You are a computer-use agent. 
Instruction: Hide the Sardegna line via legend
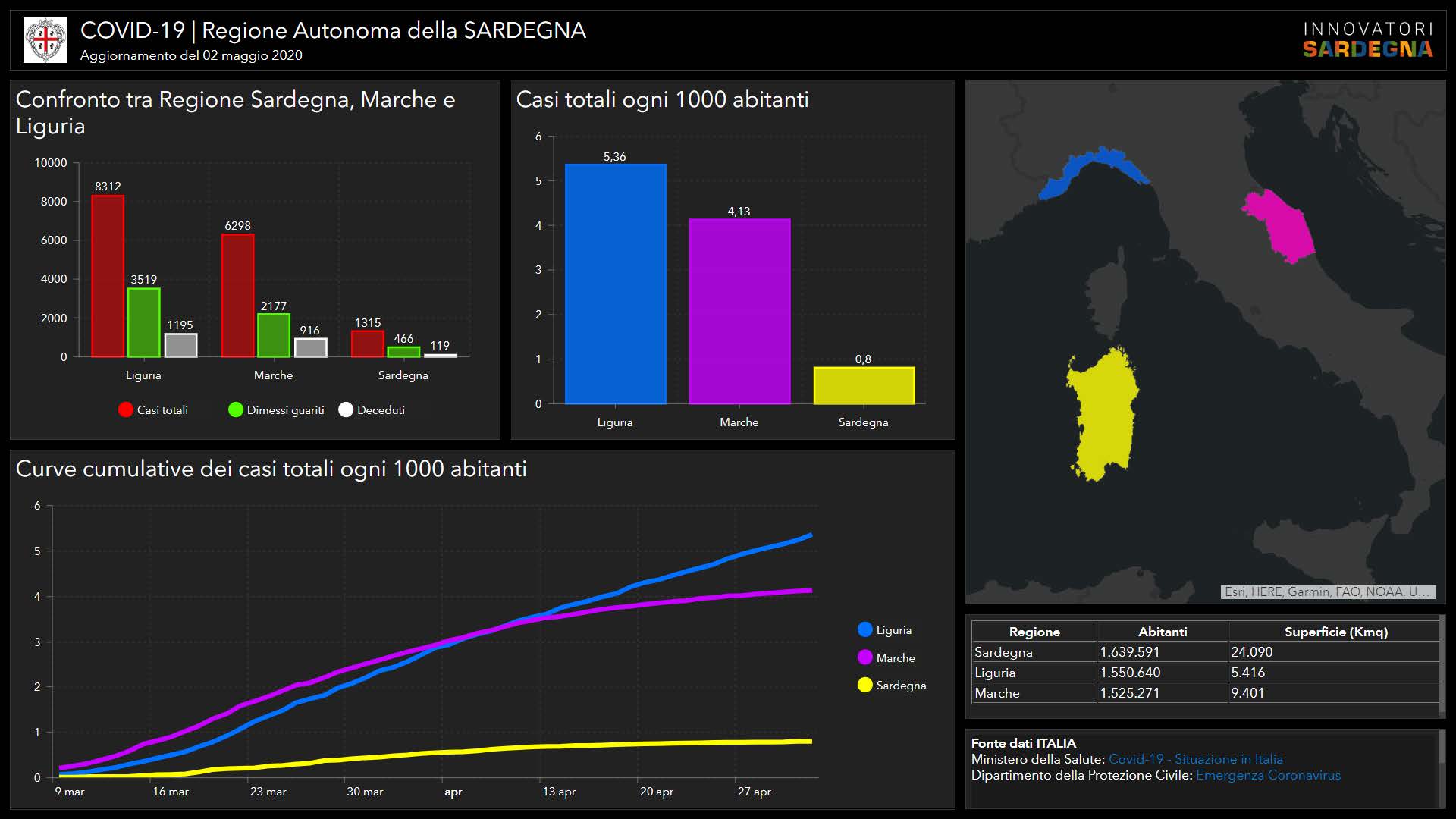[865, 686]
